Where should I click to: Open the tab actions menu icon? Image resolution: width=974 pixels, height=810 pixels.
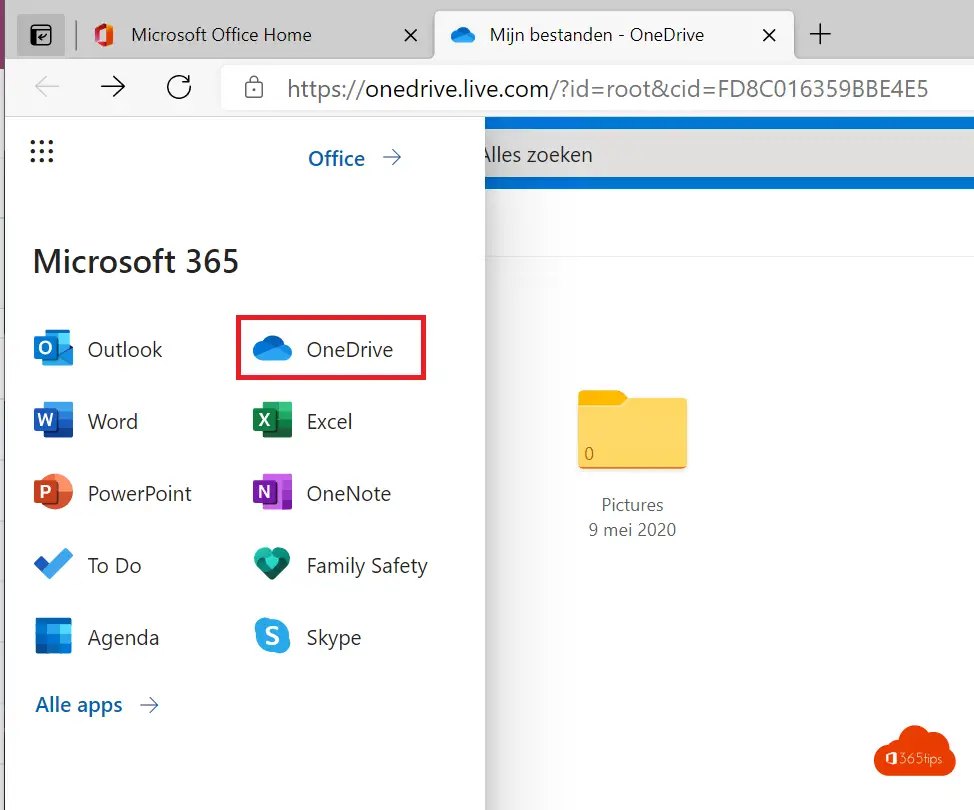point(41,35)
